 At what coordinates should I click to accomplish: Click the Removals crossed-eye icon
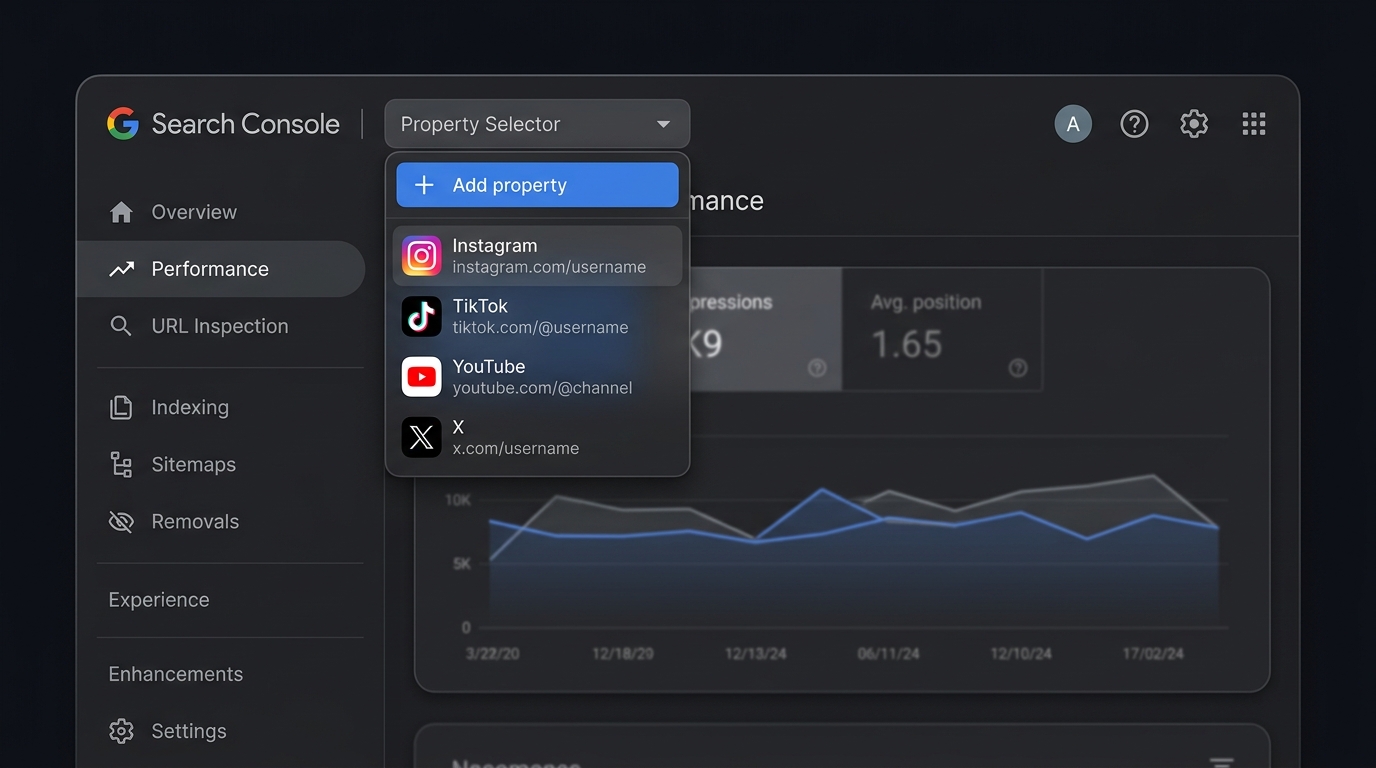click(x=121, y=521)
